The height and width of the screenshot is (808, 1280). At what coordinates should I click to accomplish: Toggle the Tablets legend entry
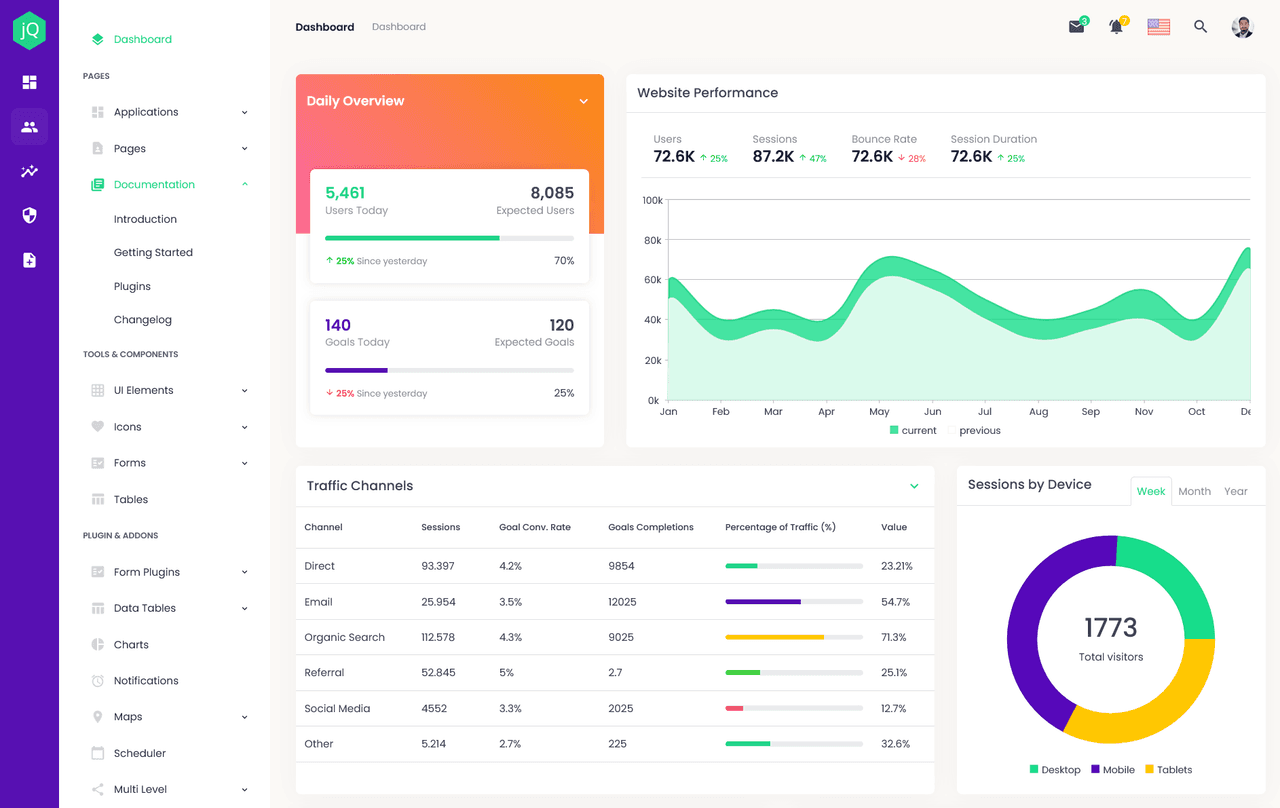1169,769
